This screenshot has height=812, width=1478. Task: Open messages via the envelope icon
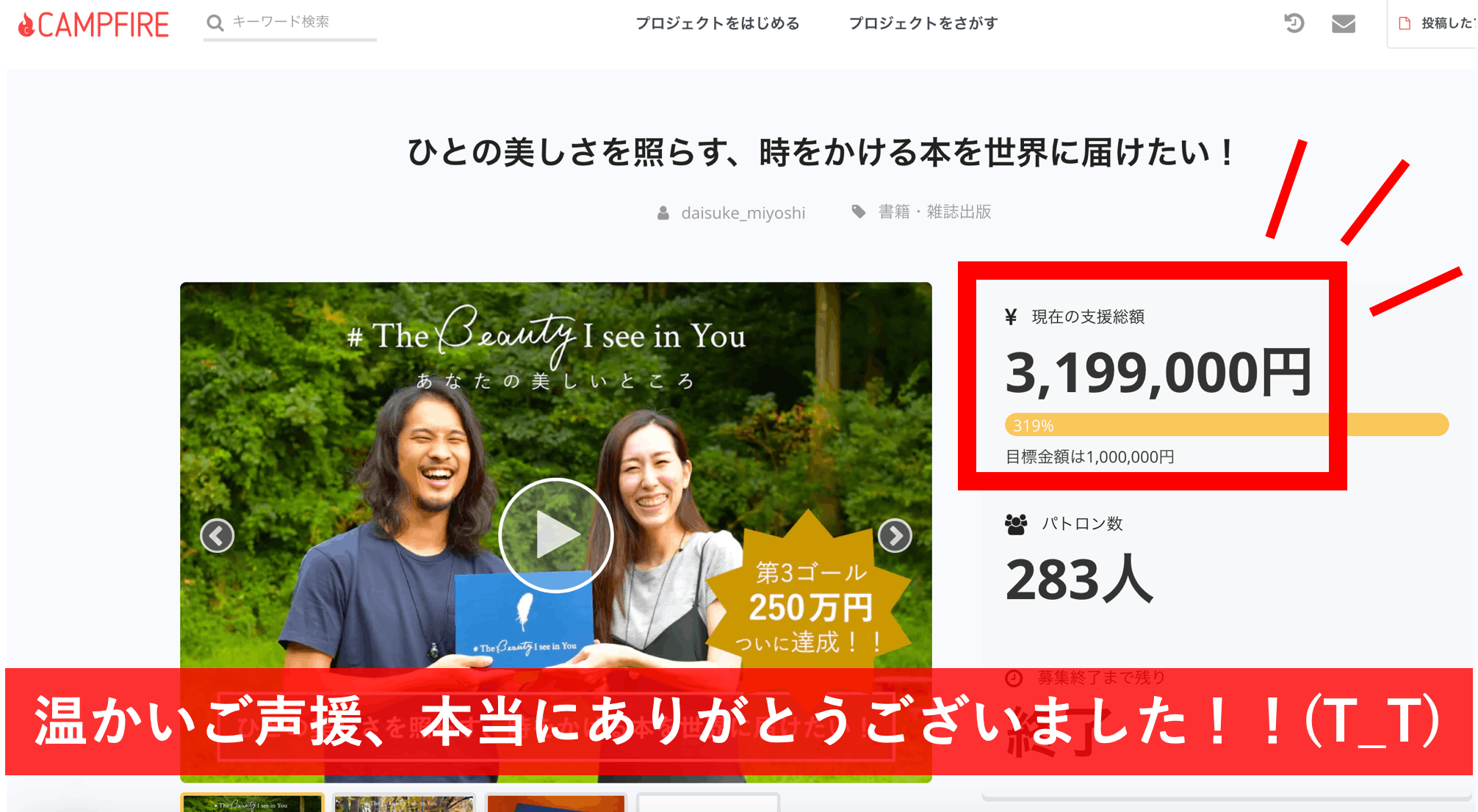point(1344,23)
